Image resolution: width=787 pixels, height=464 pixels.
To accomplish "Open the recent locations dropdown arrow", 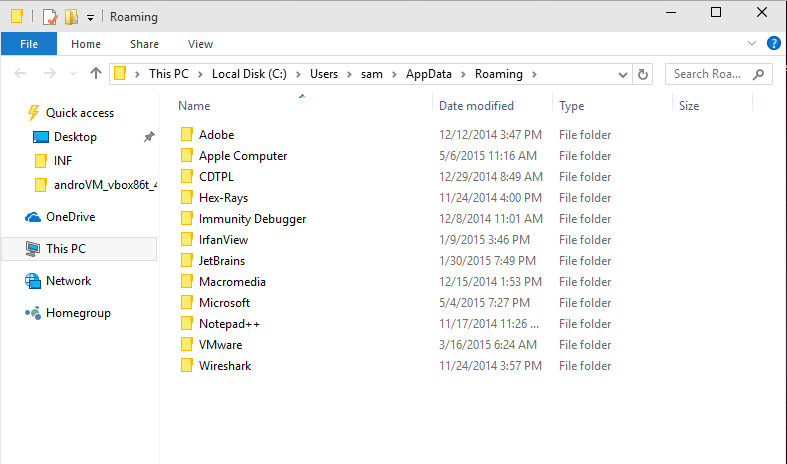I will pyautogui.click(x=73, y=74).
